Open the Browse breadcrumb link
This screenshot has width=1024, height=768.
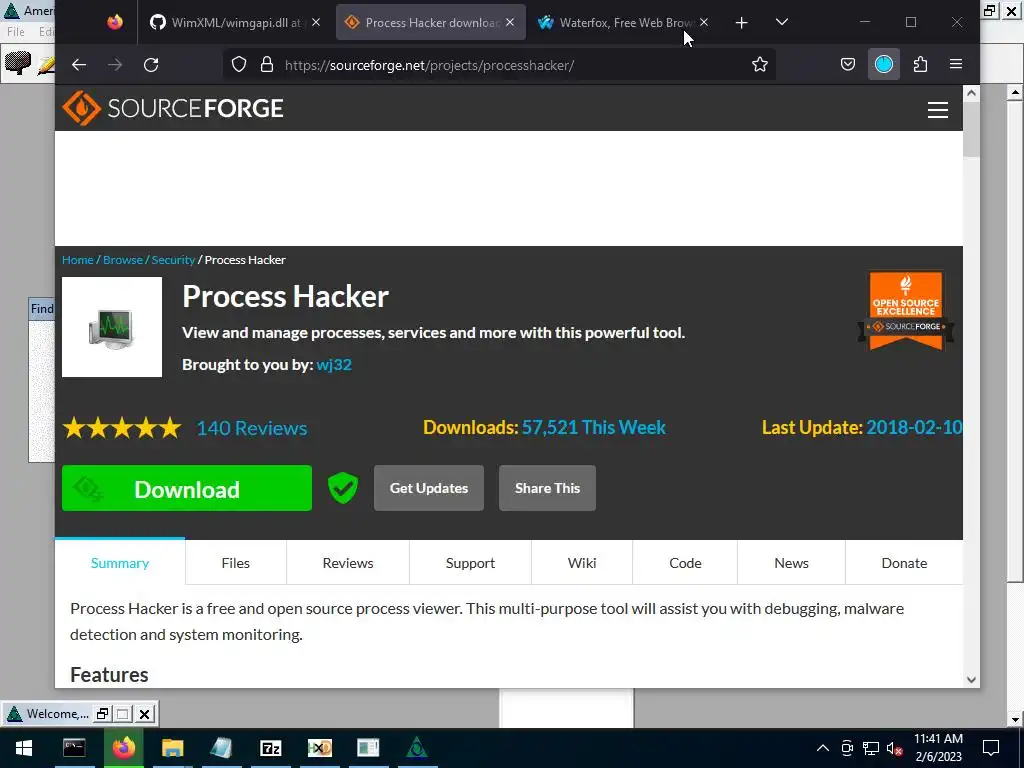pyautogui.click(x=123, y=260)
